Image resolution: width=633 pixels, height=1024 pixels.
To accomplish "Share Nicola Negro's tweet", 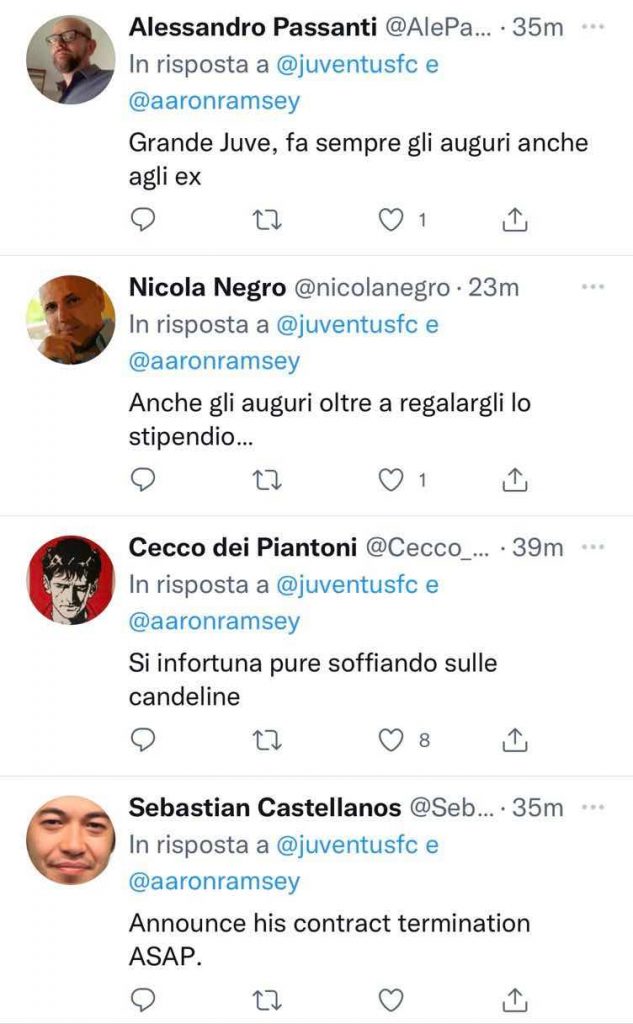I will (x=514, y=480).
